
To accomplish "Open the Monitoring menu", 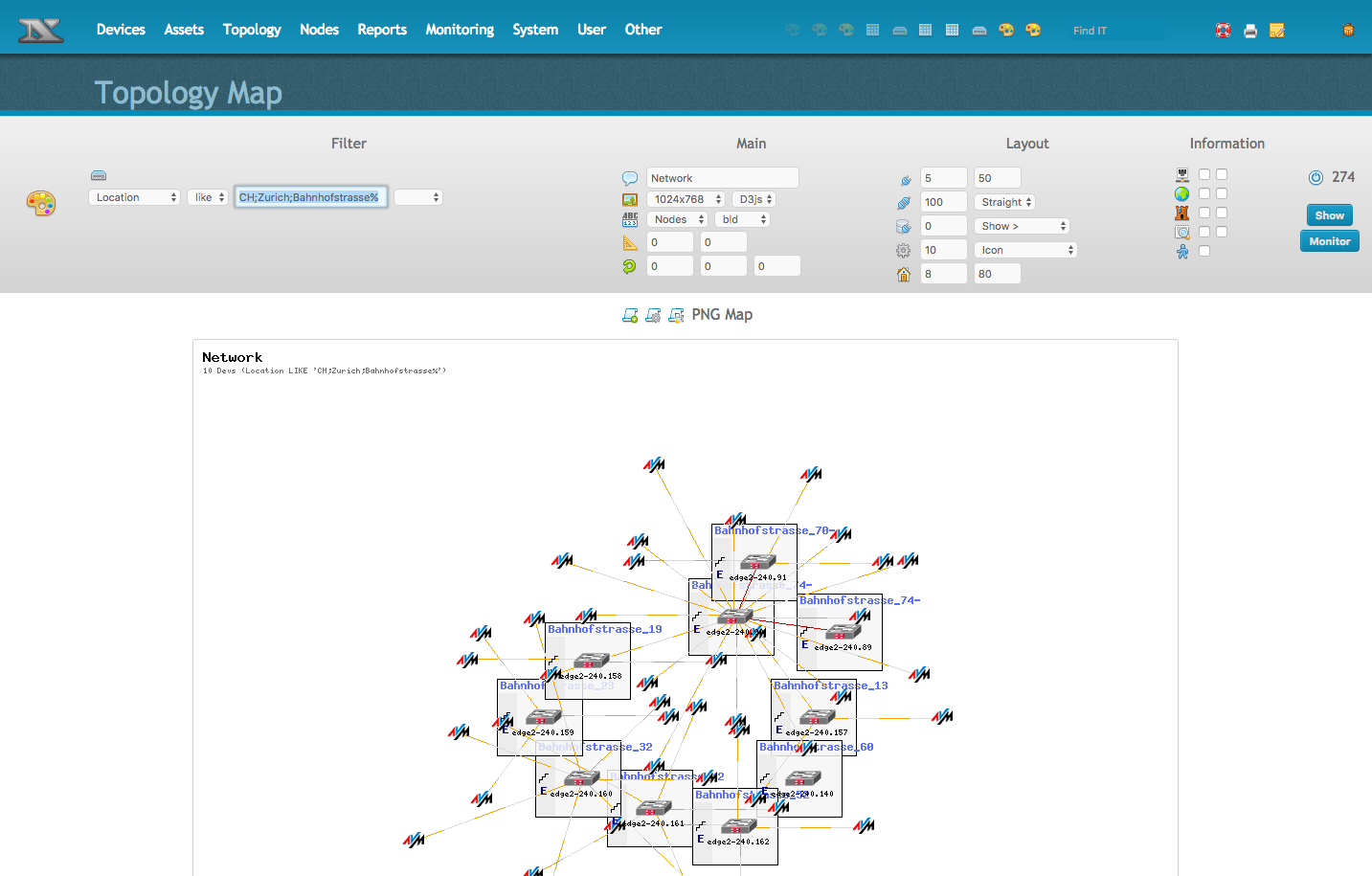I will [x=460, y=30].
